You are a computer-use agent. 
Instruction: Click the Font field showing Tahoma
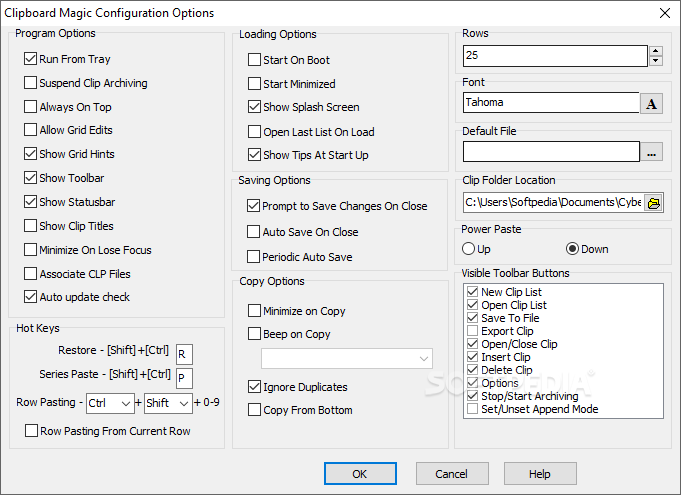pyautogui.click(x=551, y=102)
